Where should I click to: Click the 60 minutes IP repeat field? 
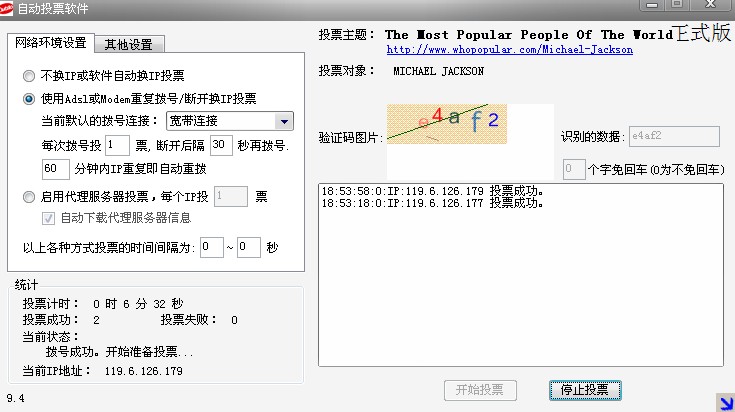click(55, 169)
